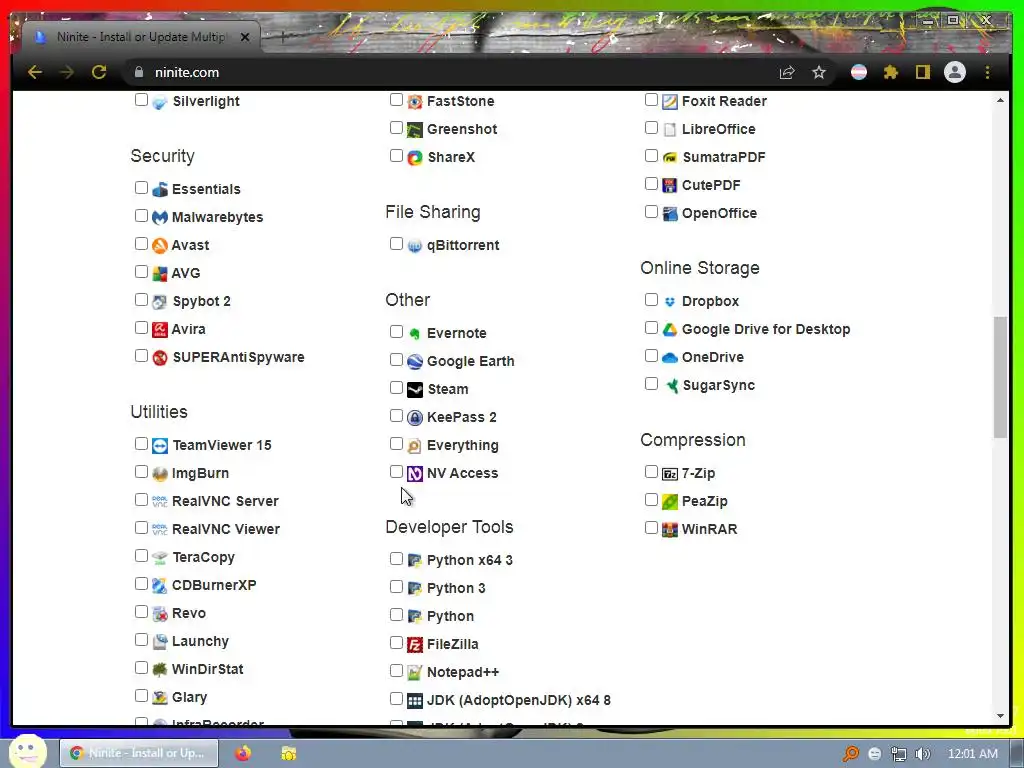Screen dimensions: 1024x768
Task: Click the OneDrive cloud icon
Action: tap(669, 357)
